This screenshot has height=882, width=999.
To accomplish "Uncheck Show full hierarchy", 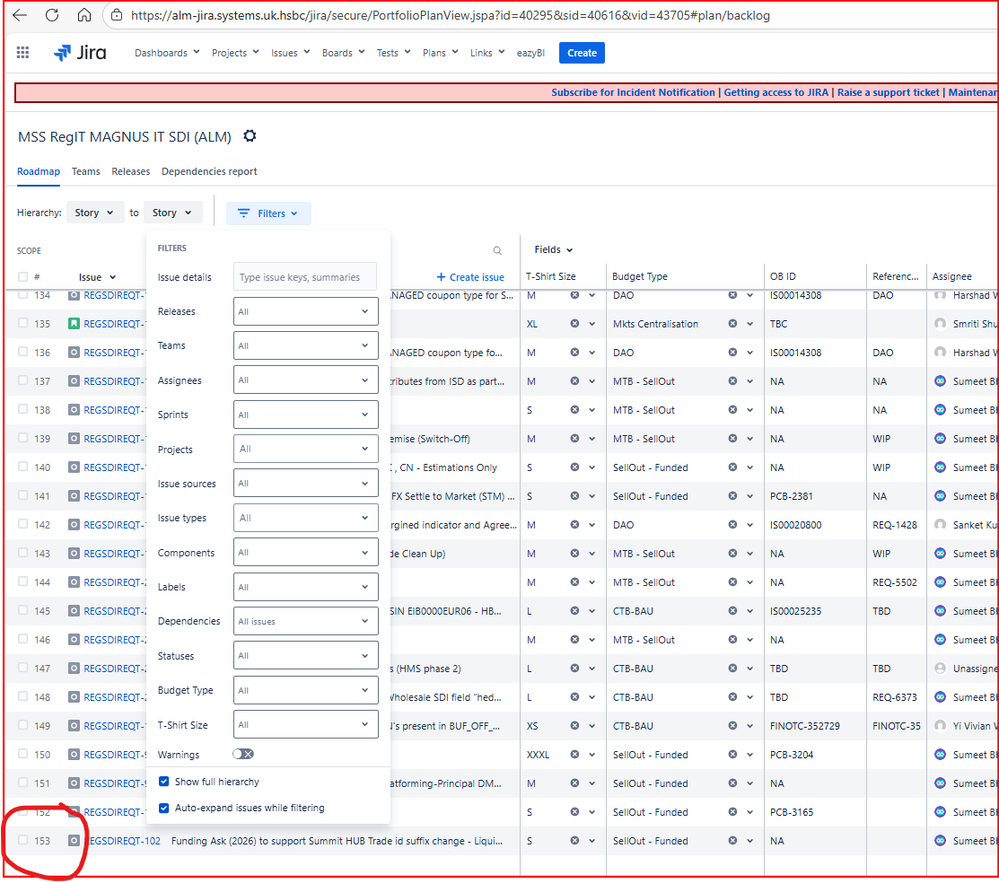I will (x=164, y=781).
